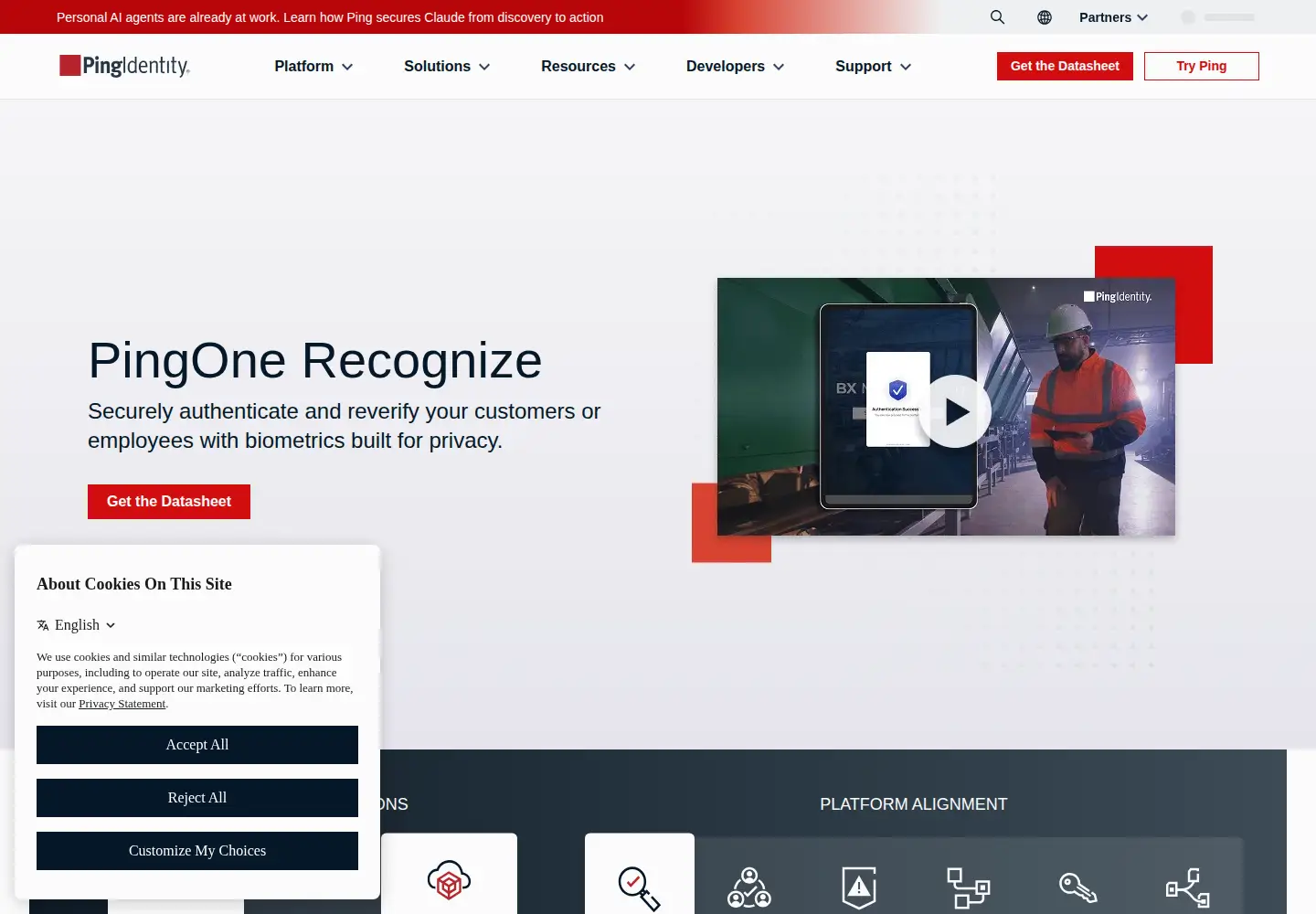Reject All cookies
Viewport: 1316px width, 914px height.
pyautogui.click(x=197, y=798)
